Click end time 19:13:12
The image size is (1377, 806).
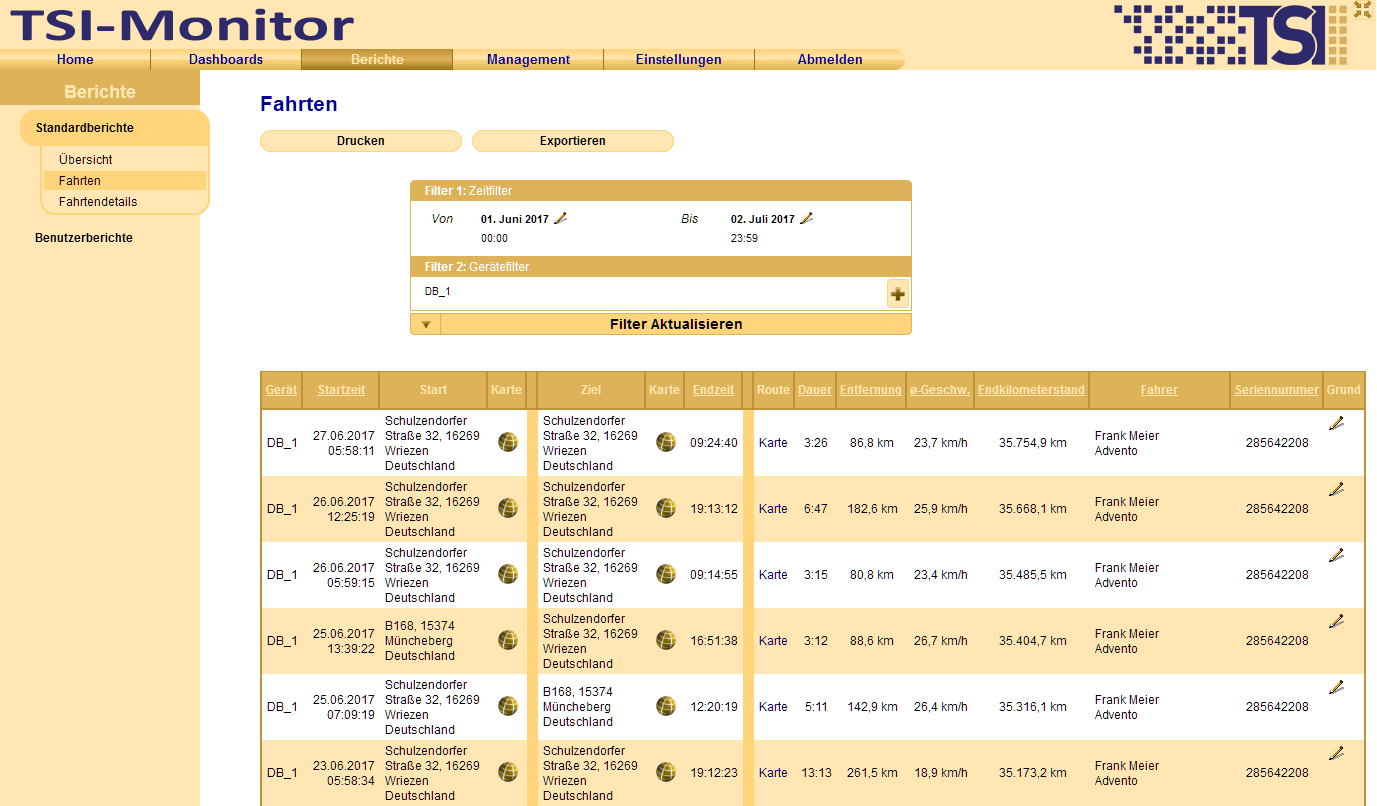(714, 509)
